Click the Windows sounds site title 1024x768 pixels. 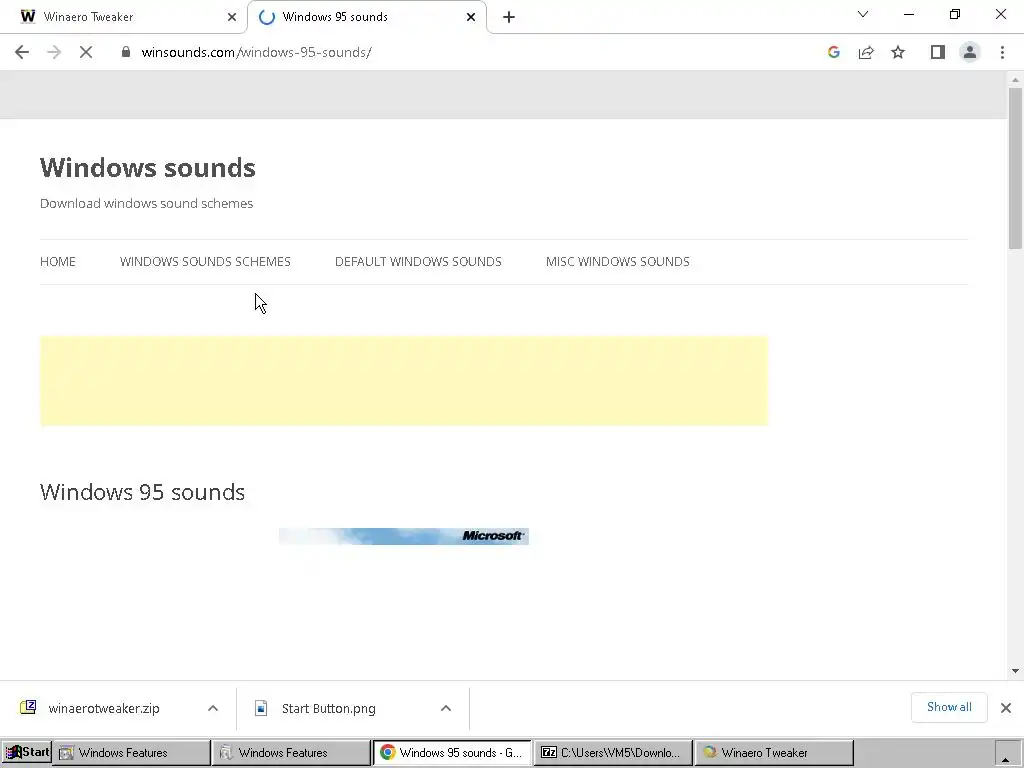(x=148, y=168)
